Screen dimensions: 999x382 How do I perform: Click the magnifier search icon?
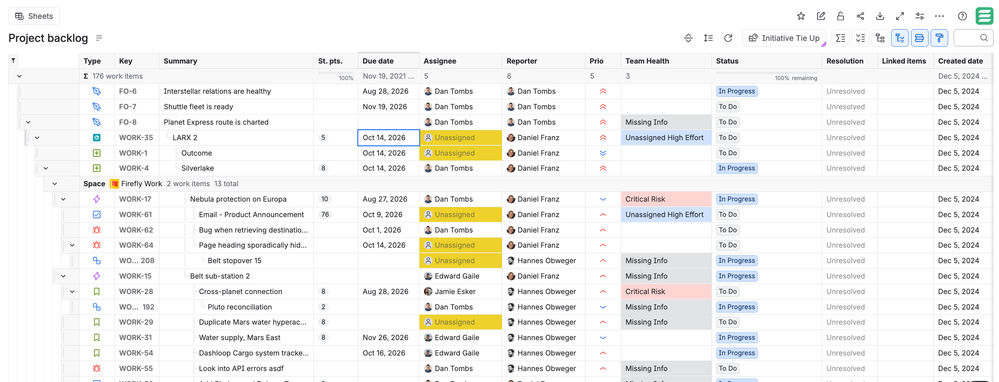click(985, 38)
